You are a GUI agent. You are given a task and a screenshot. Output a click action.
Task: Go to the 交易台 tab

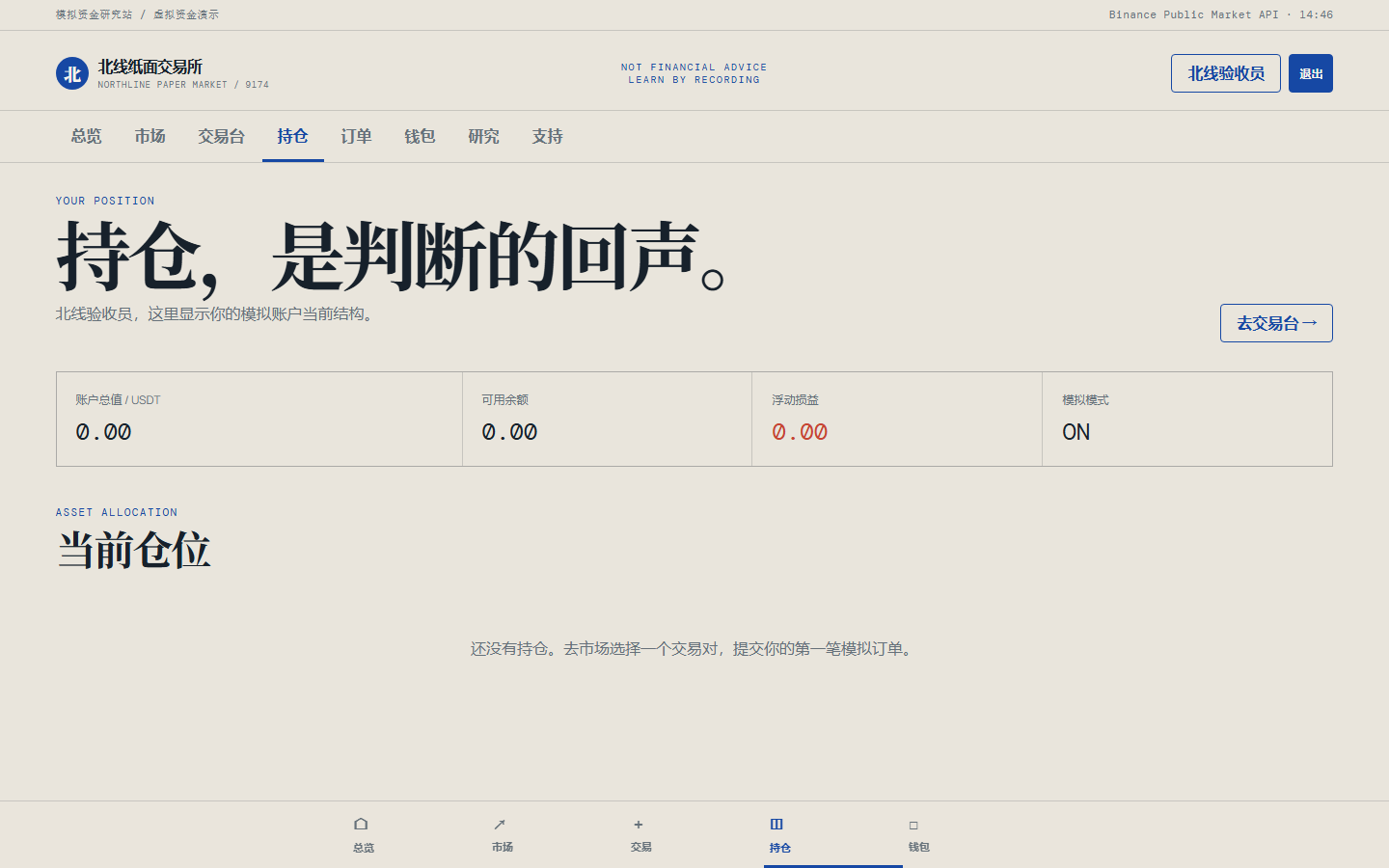pyautogui.click(x=221, y=136)
